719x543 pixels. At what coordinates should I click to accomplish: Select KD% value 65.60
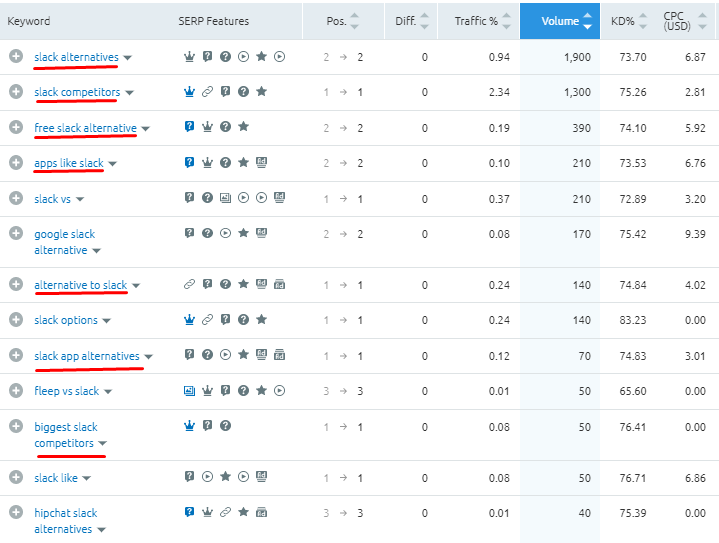tap(633, 391)
